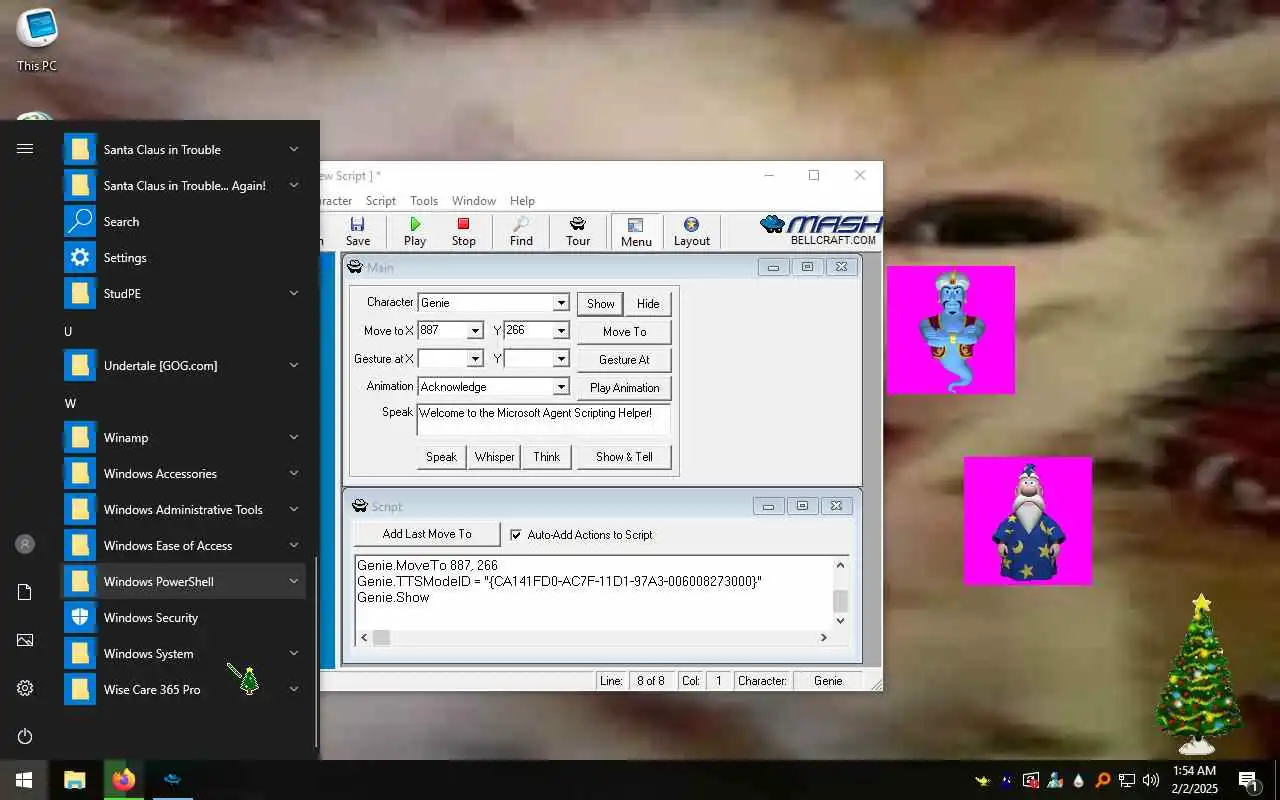This screenshot has height=800, width=1280.
Task: Open the Window menu
Action: point(474,201)
